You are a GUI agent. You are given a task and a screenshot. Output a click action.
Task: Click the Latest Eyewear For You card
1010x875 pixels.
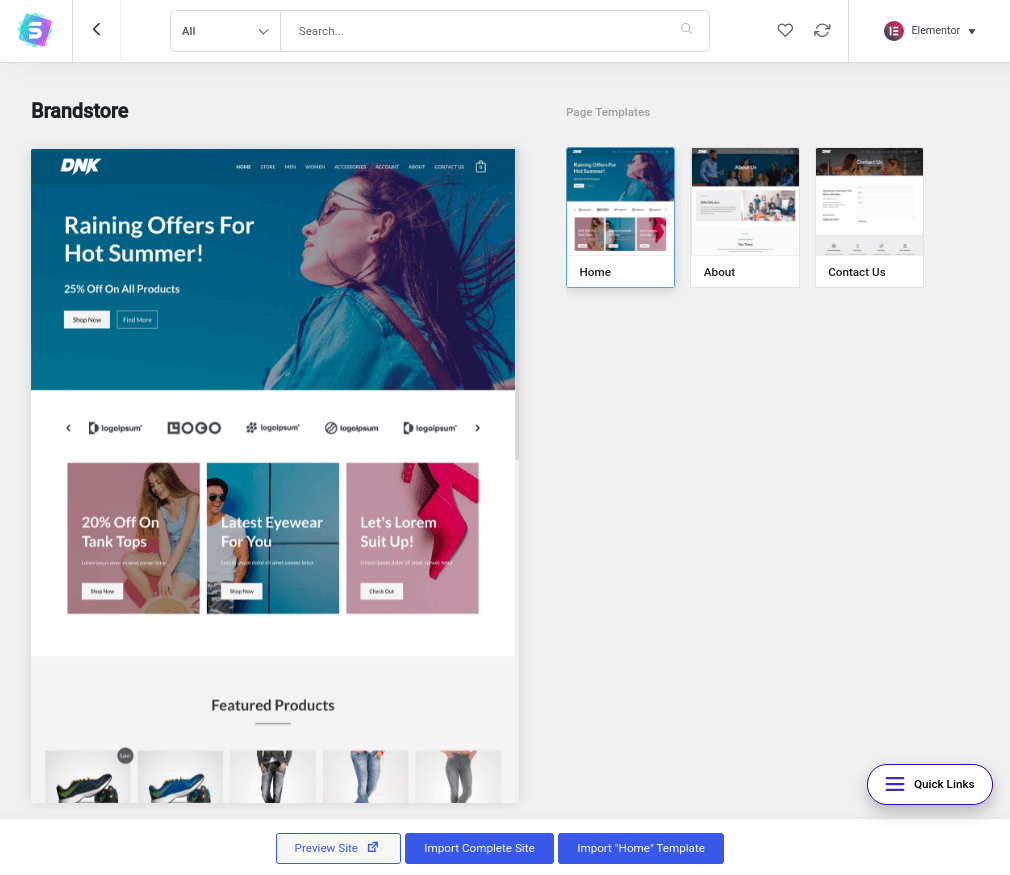point(272,538)
